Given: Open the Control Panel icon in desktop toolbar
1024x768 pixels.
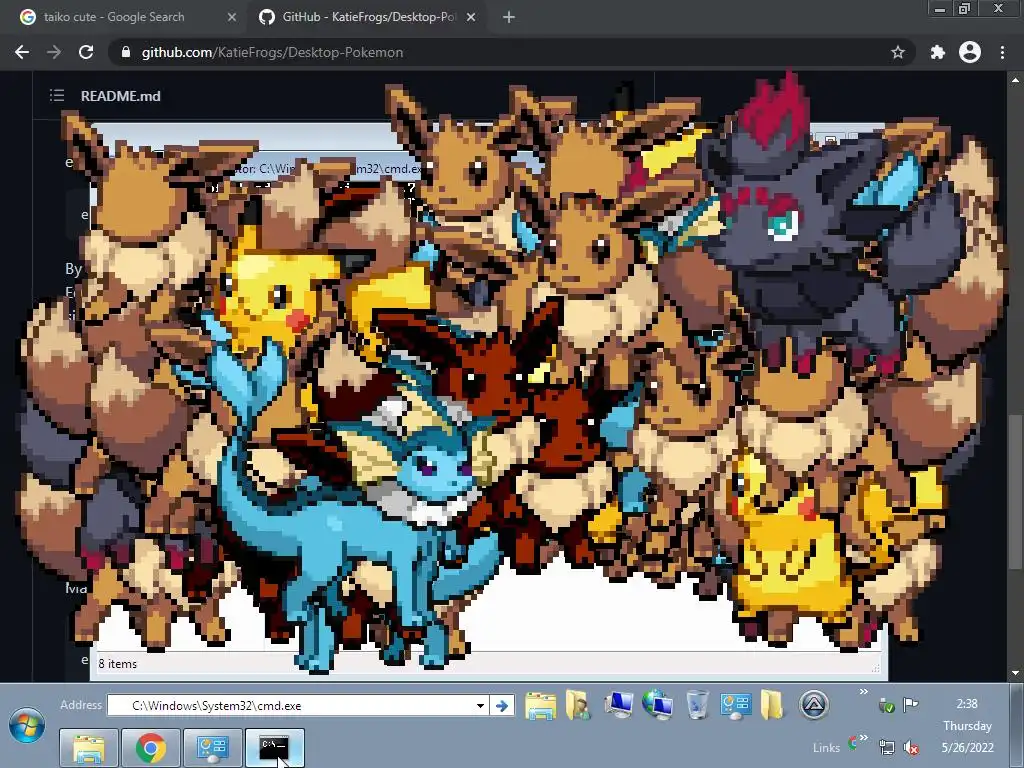Looking at the screenshot, I should coord(735,705).
